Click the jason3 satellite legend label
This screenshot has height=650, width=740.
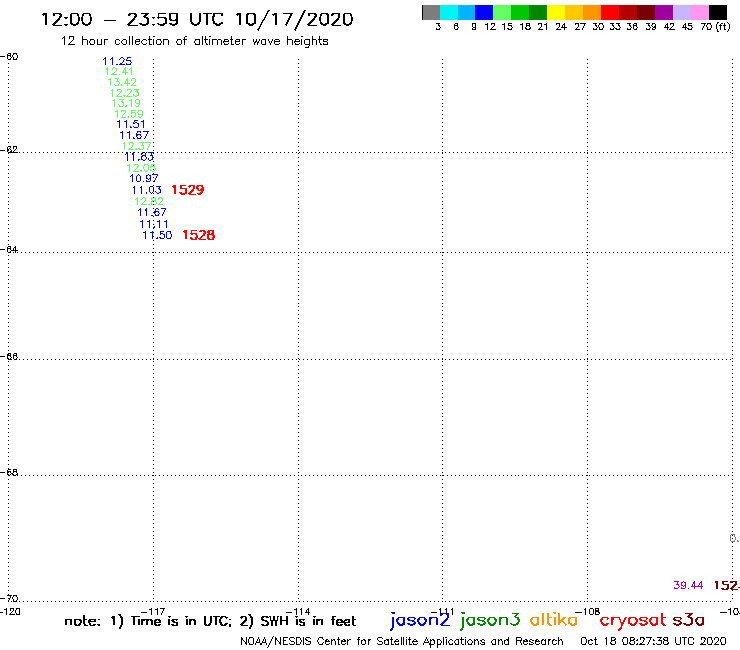click(490, 620)
